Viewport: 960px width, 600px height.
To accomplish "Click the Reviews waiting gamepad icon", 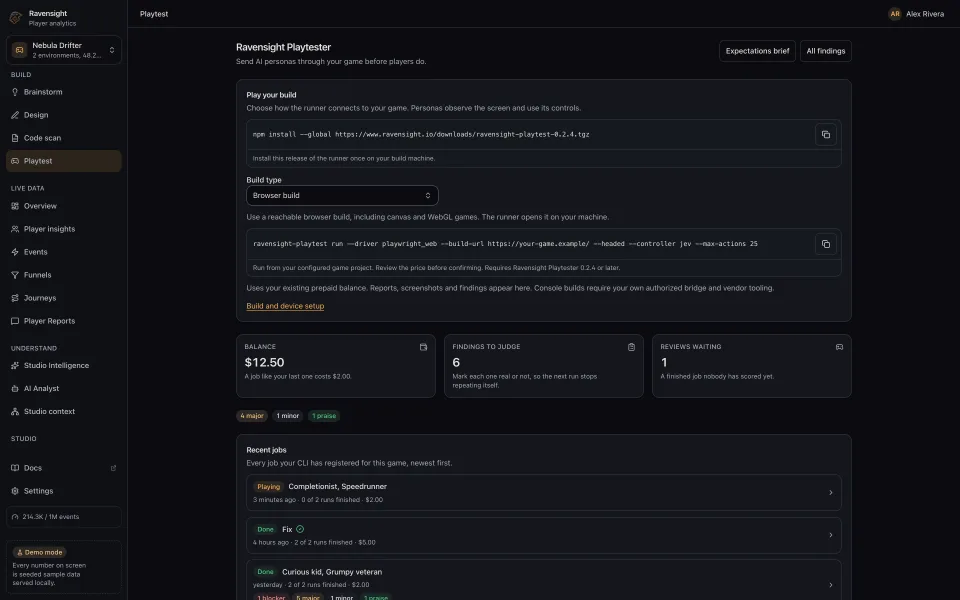I will point(839,347).
